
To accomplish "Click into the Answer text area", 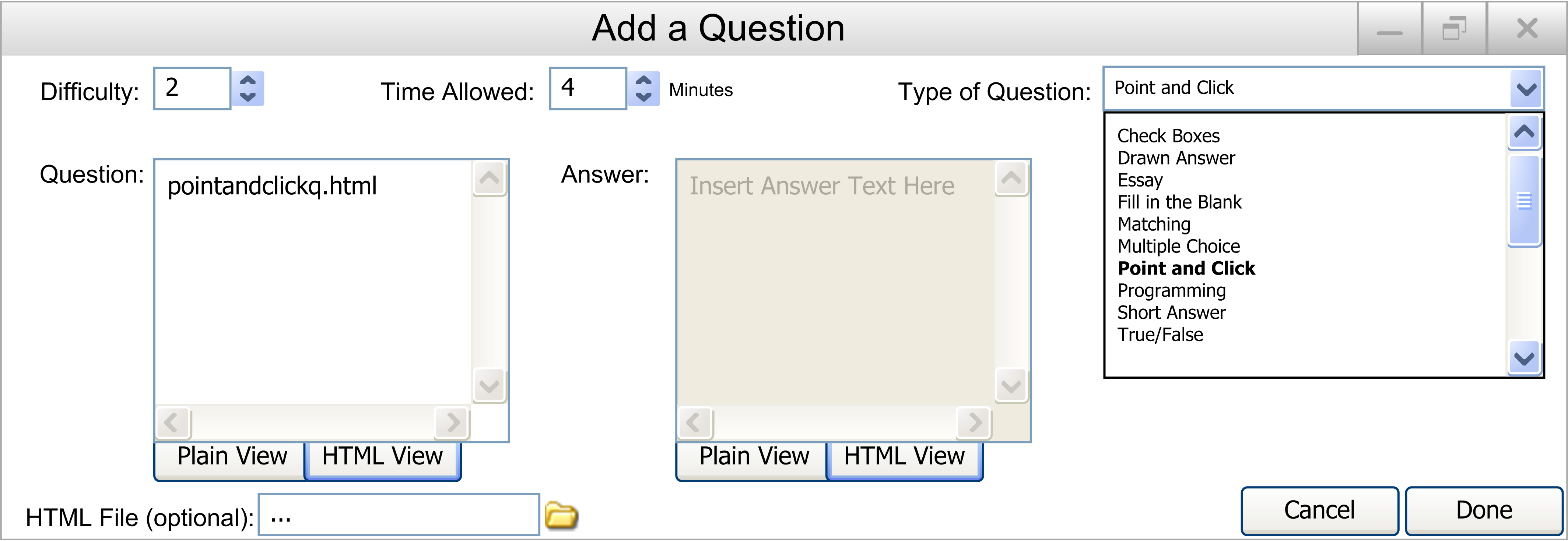I will click(835, 283).
